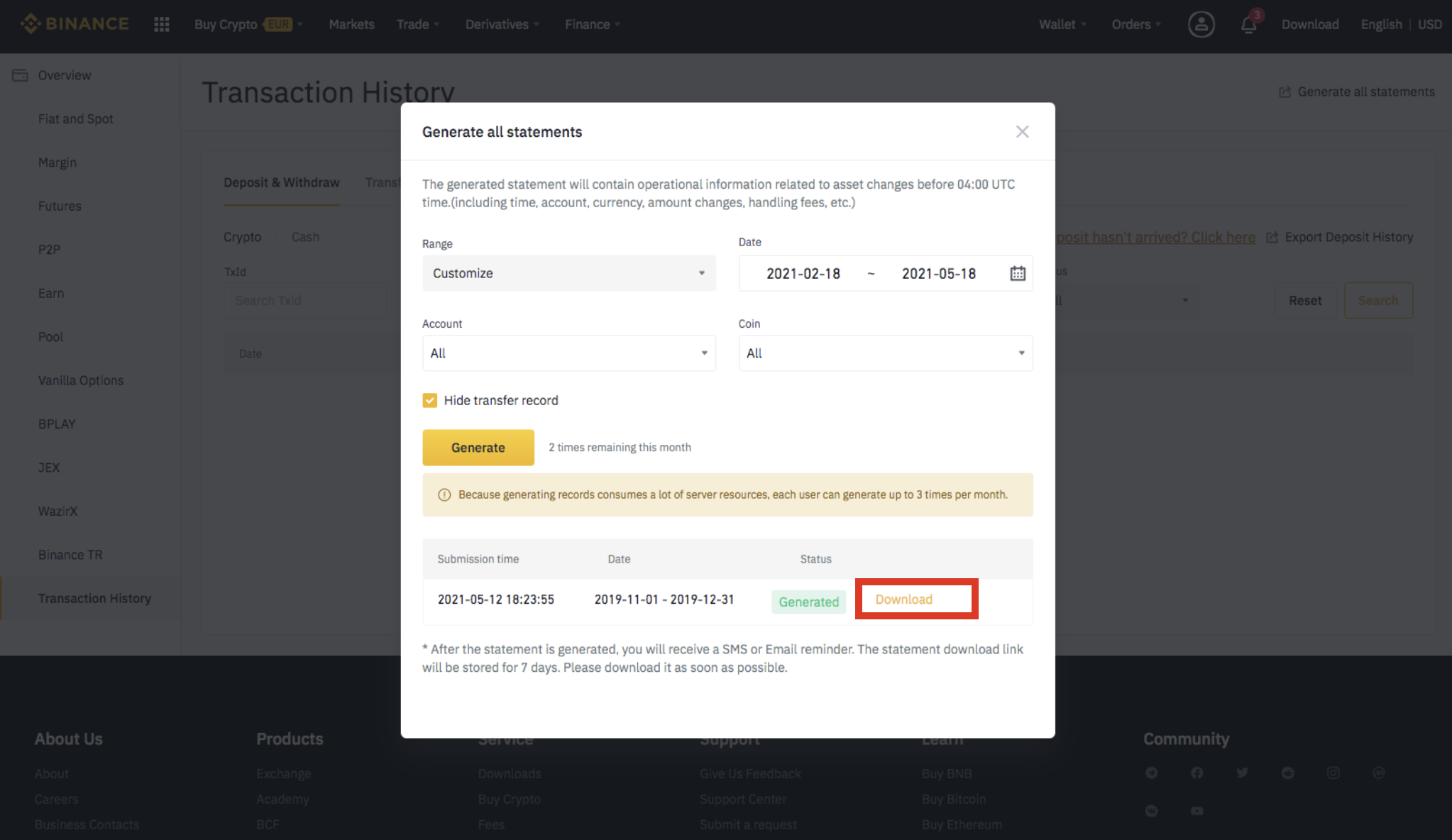
Task: Open the notifications bell
Action: tap(1248, 24)
